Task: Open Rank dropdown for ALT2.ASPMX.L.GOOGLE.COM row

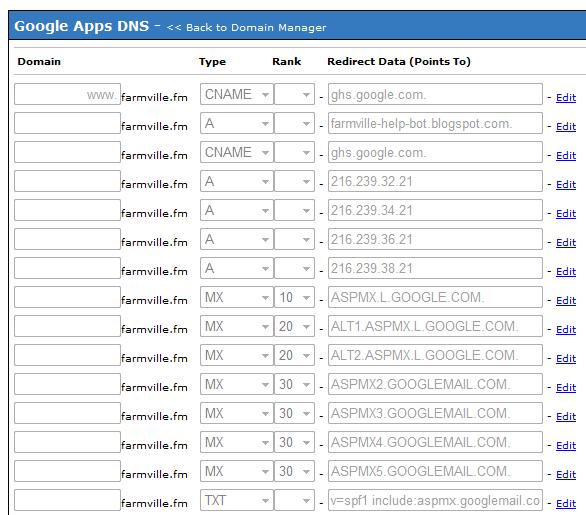Action: pyautogui.click(x=294, y=355)
